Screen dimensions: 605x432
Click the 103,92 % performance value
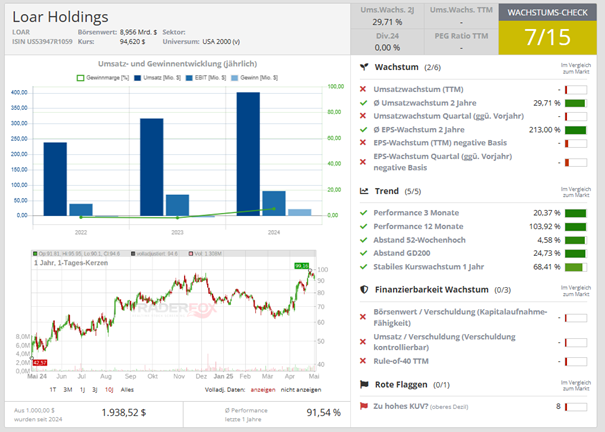(544, 226)
